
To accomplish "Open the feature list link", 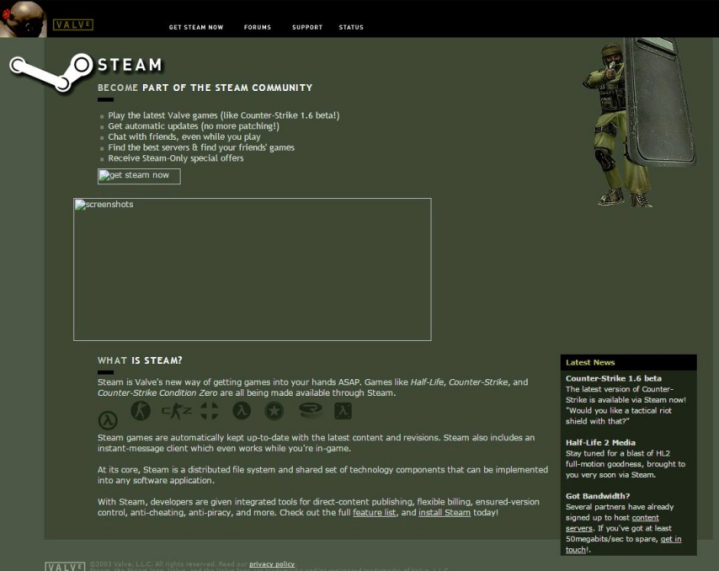I will pos(374,512).
